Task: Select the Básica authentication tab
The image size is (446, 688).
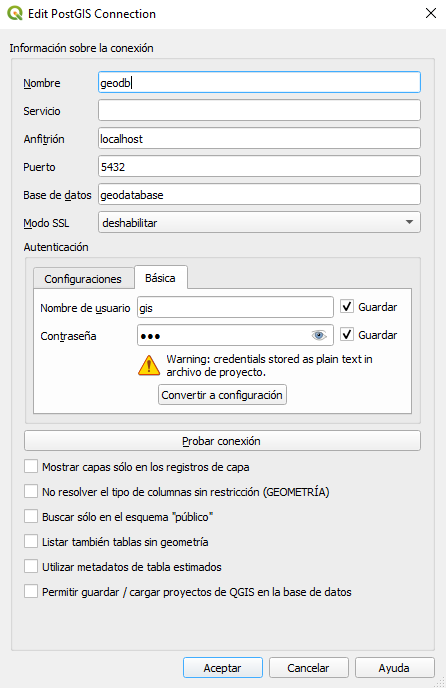Action: (161, 277)
